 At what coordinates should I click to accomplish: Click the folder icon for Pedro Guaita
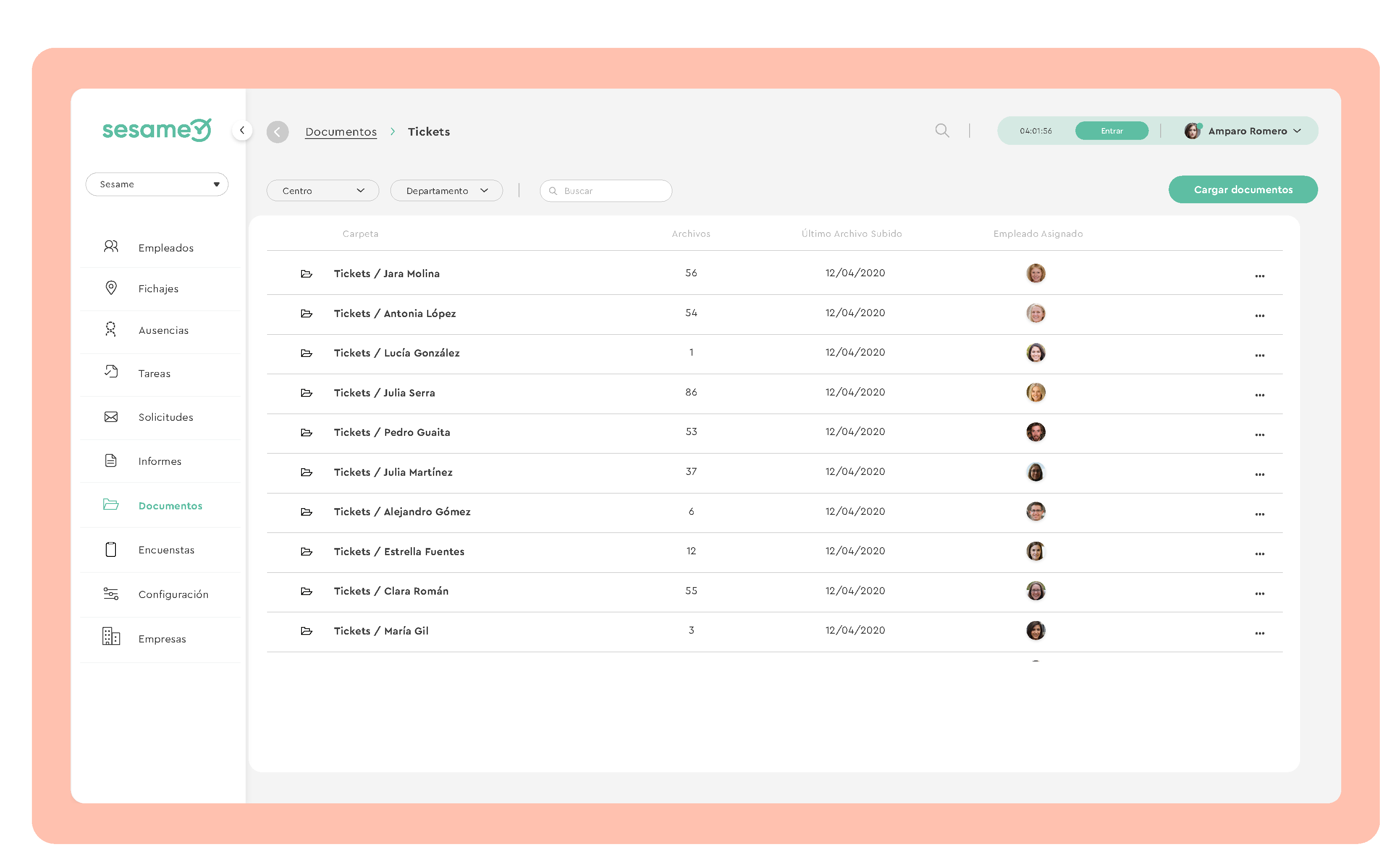[x=307, y=432]
